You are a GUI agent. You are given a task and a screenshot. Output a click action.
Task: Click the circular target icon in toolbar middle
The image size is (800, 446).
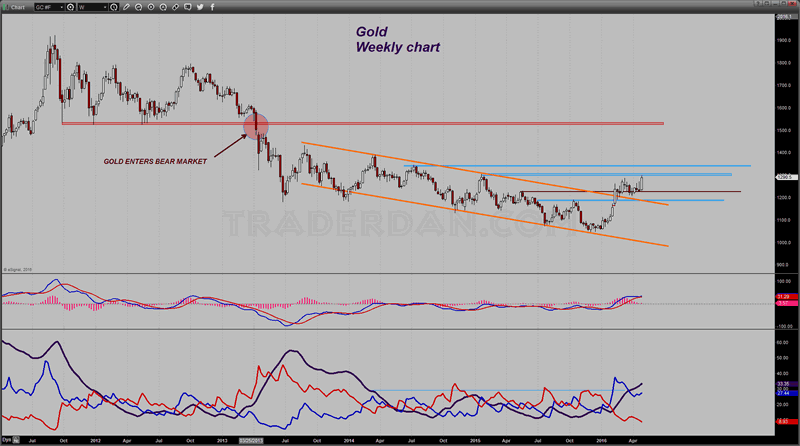151,7
